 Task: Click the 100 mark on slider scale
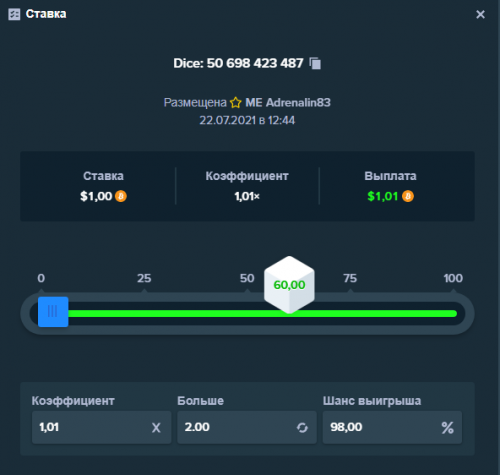pos(453,278)
